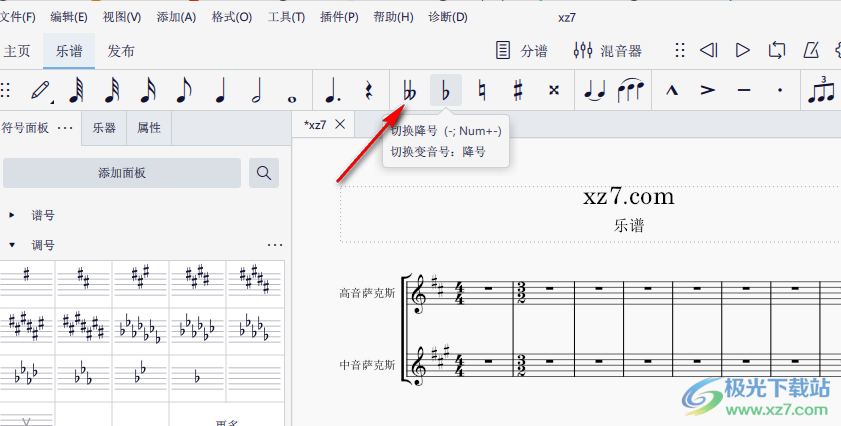This screenshot has height=426, width=841.
Task: Choose one-sharp key signature
Action: pos(26,283)
